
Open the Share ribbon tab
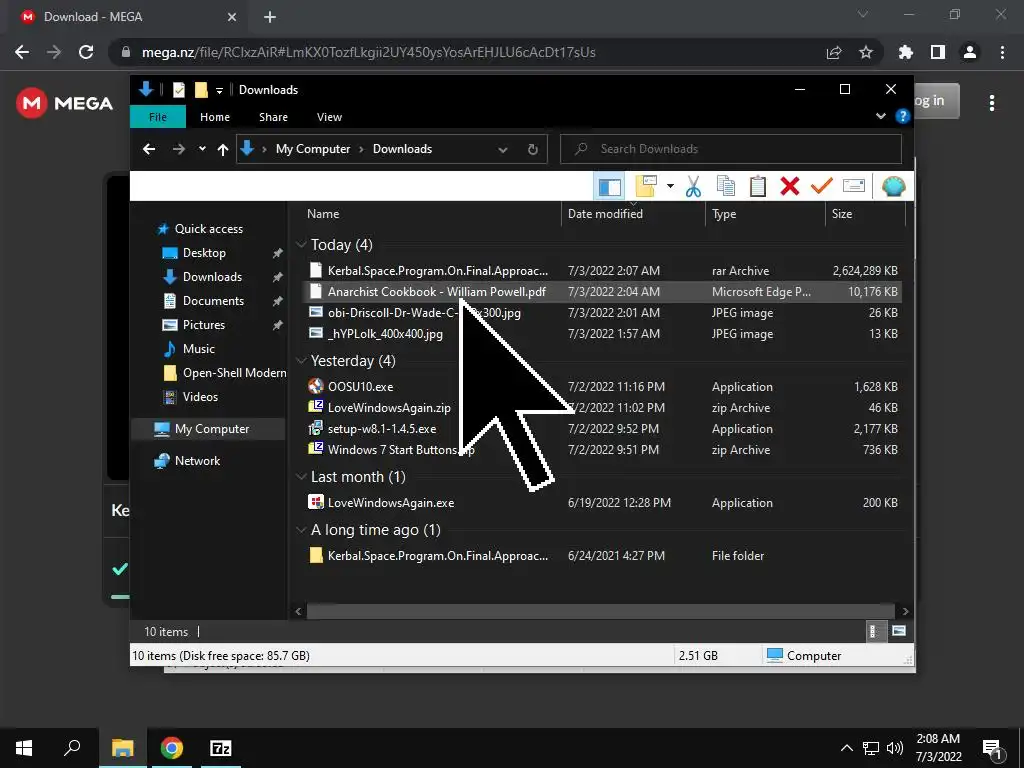273,117
